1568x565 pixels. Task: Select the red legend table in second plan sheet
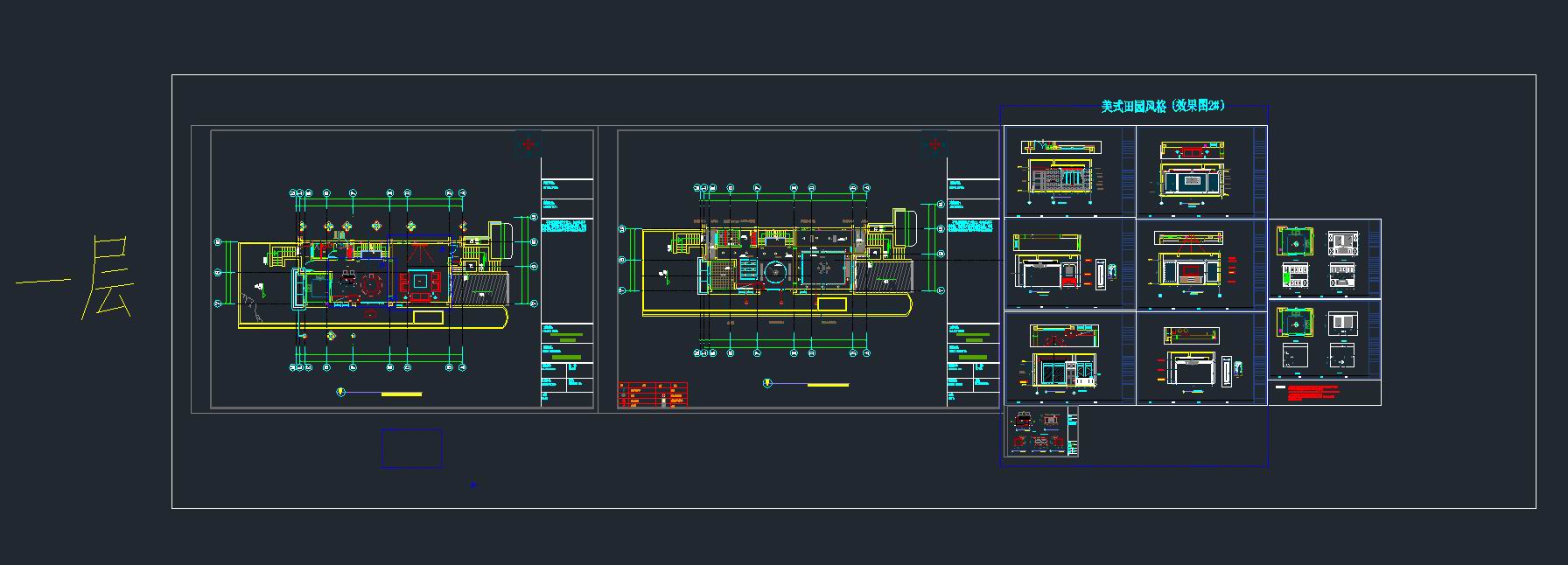tap(653, 394)
